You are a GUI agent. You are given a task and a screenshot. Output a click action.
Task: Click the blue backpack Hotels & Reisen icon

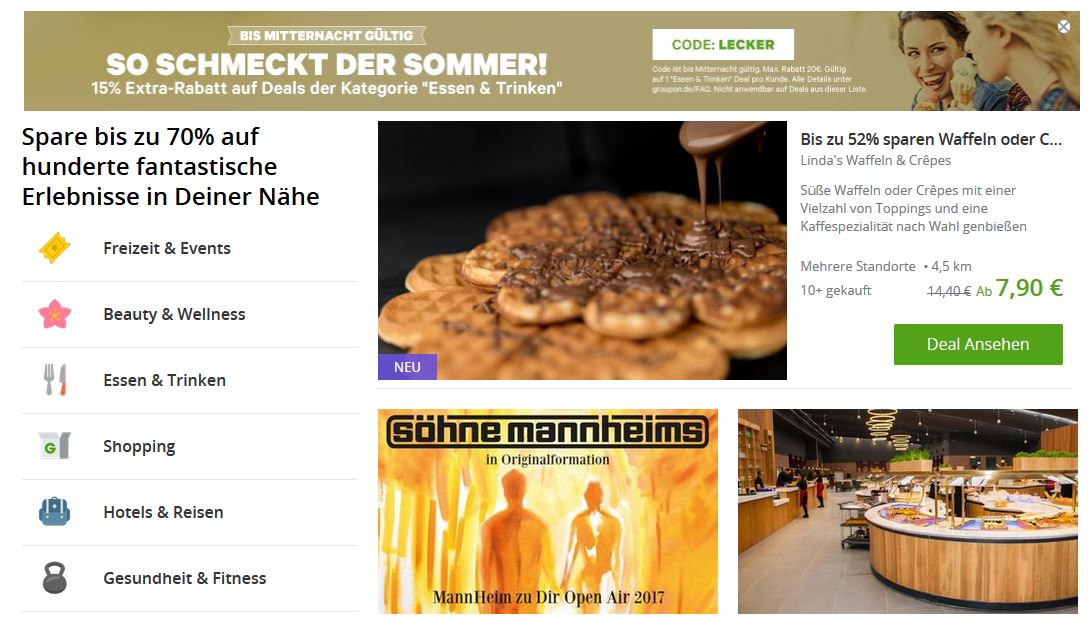click(x=55, y=511)
